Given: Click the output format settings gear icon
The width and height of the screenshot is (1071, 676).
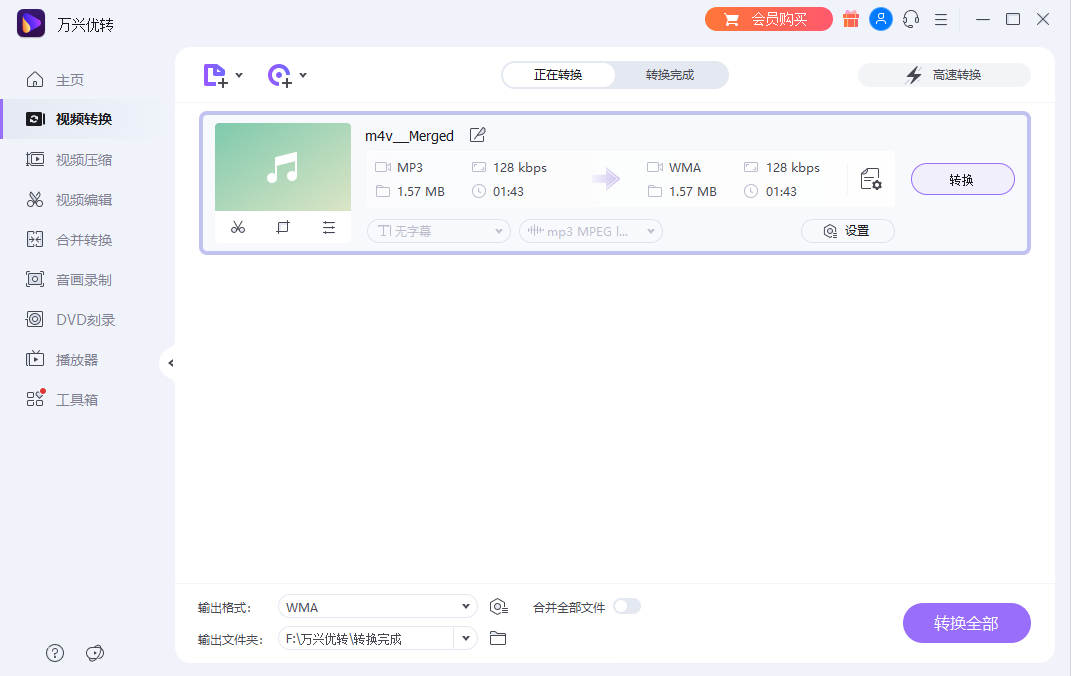Looking at the screenshot, I should point(499,606).
